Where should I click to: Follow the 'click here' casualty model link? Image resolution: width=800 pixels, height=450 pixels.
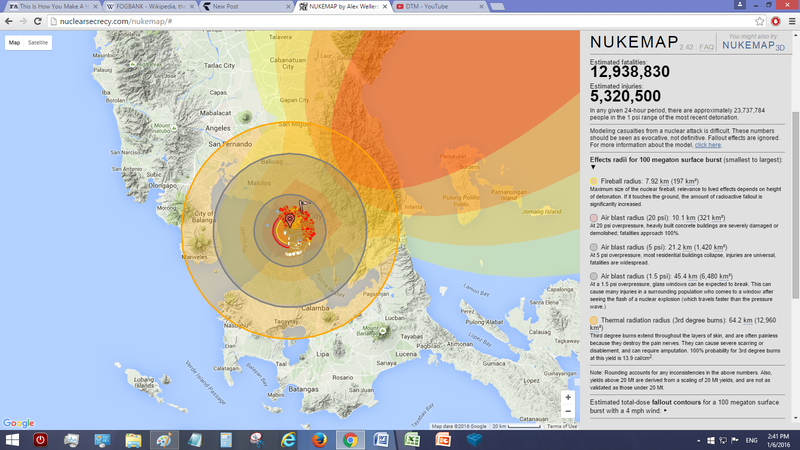click(708, 145)
